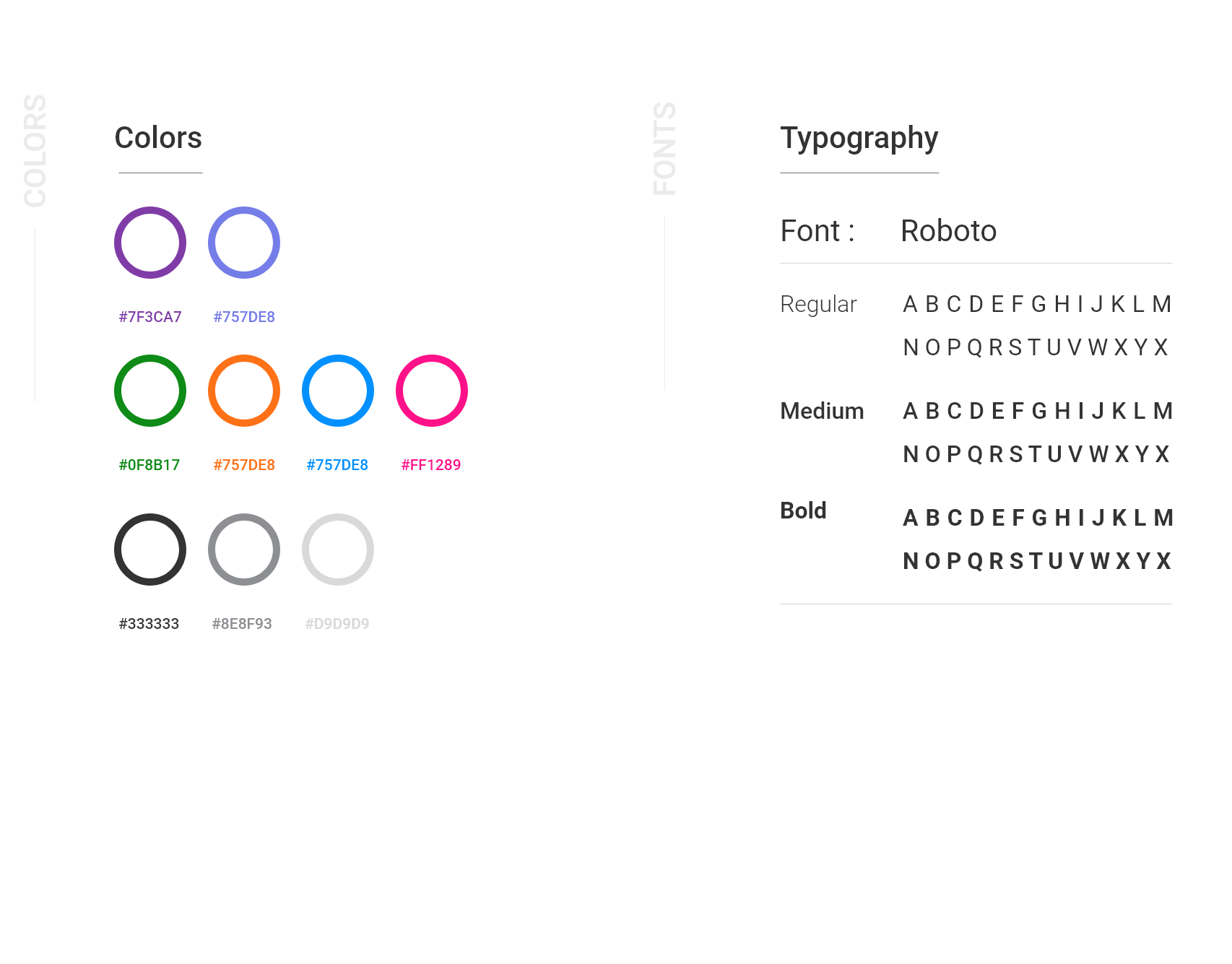Viewport: 1232px width, 964px height.
Task: Click the green #0F8B17 color ring
Action: pos(150,391)
